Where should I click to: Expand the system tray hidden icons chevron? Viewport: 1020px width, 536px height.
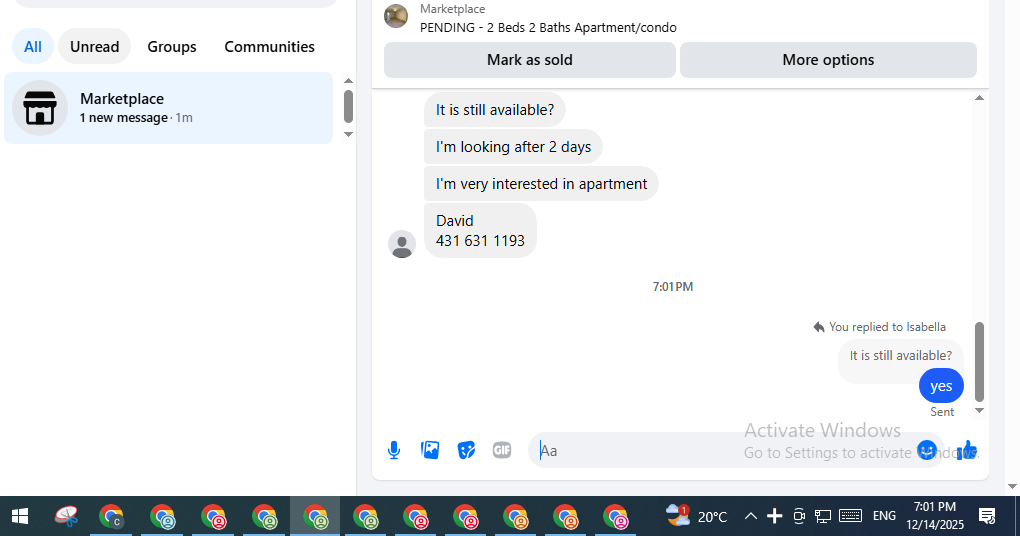pos(750,516)
